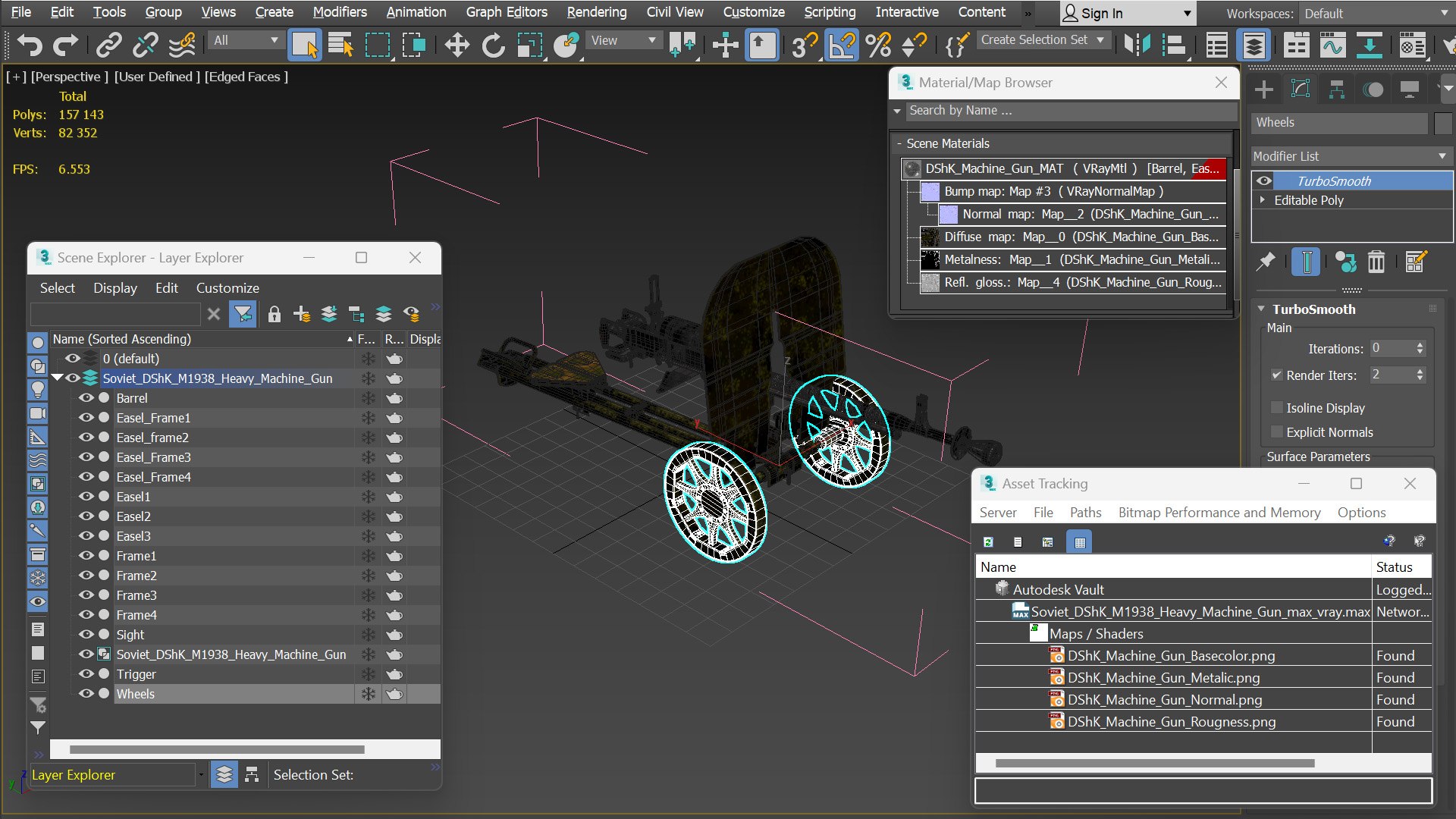Toggle the TurboSmooth modifier eye icon
Image resolution: width=1456 pixels, height=819 pixels.
(1264, 180)
